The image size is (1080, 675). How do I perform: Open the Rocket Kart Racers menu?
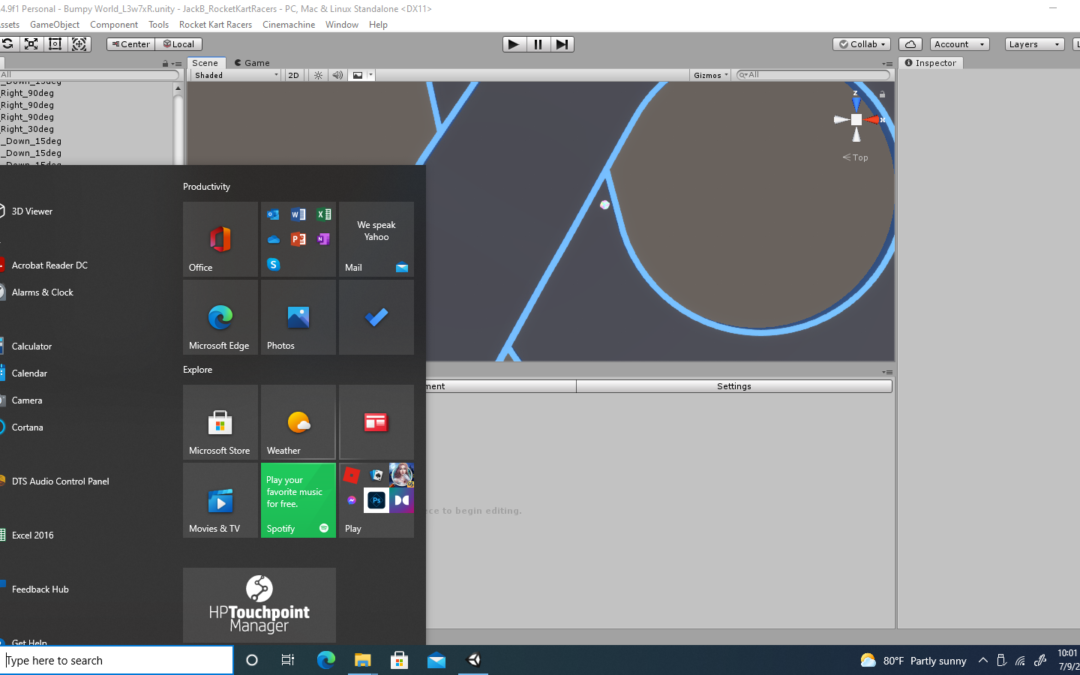point(216,24)
